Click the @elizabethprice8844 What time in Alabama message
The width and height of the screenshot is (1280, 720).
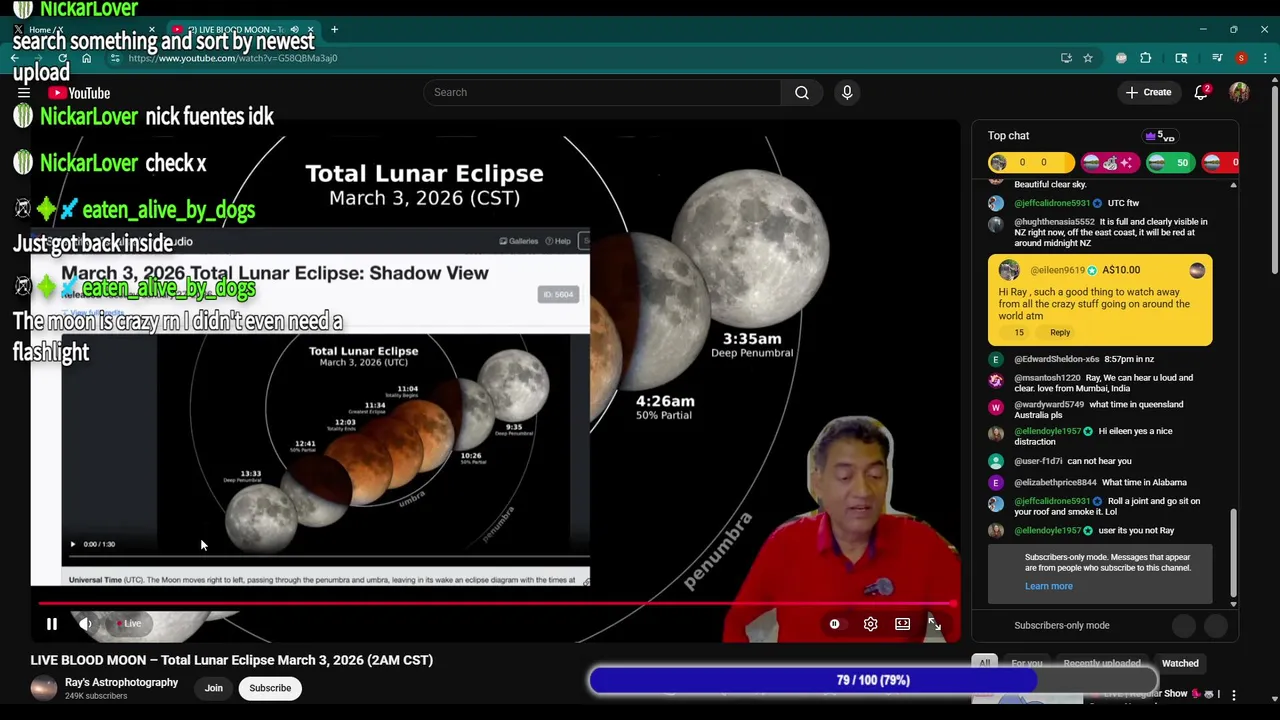point(1100,483)
